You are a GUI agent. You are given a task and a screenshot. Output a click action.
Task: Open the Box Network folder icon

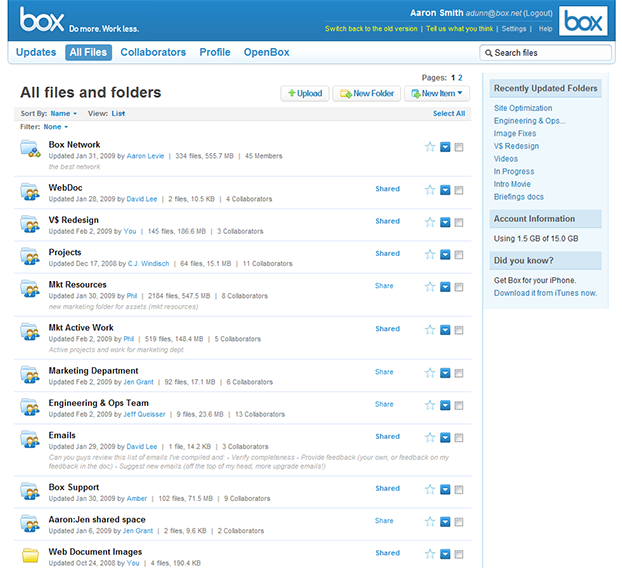click(30, 148)
